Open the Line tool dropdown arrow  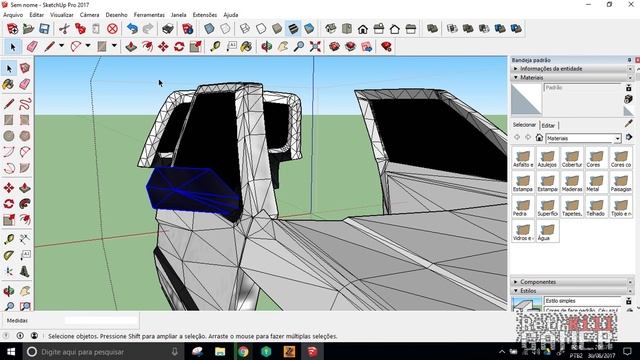(x=61, y=46)
